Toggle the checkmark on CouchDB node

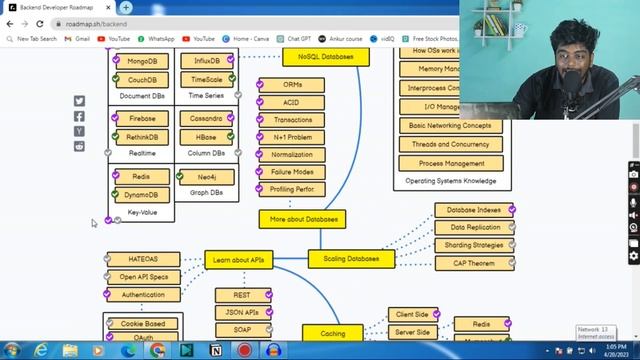(x=116, y=78)
